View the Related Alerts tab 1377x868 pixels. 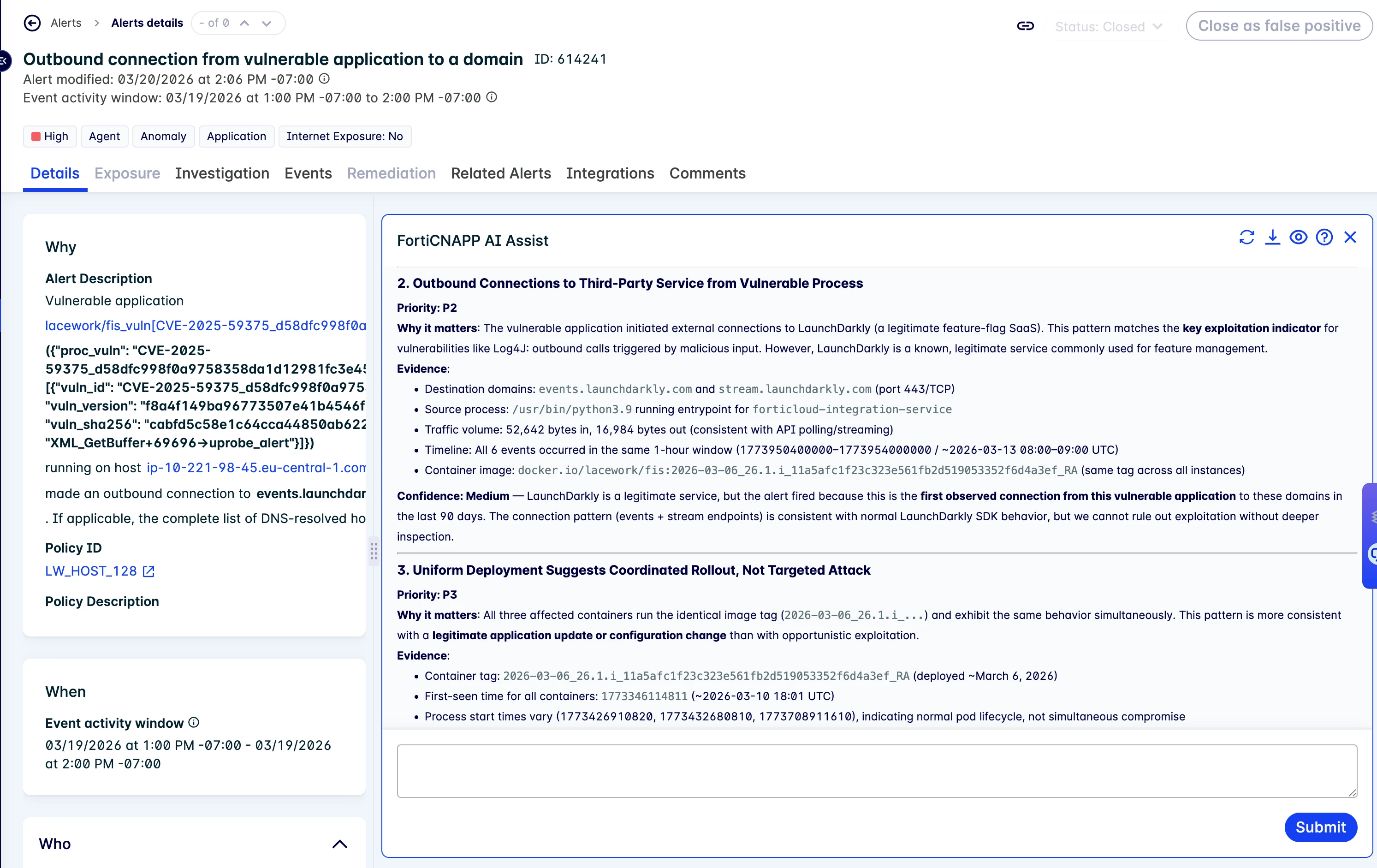click(x=501, y=173)
